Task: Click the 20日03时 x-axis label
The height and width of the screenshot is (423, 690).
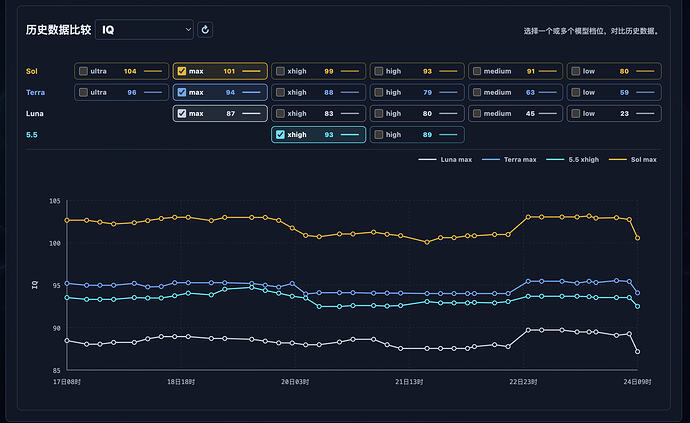Action: 295,382
